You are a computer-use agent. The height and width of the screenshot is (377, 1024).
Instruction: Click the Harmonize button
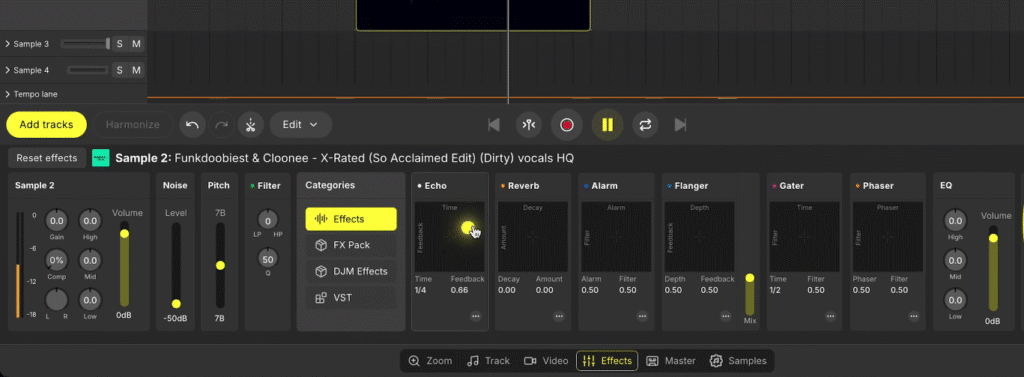coord(133,124)
